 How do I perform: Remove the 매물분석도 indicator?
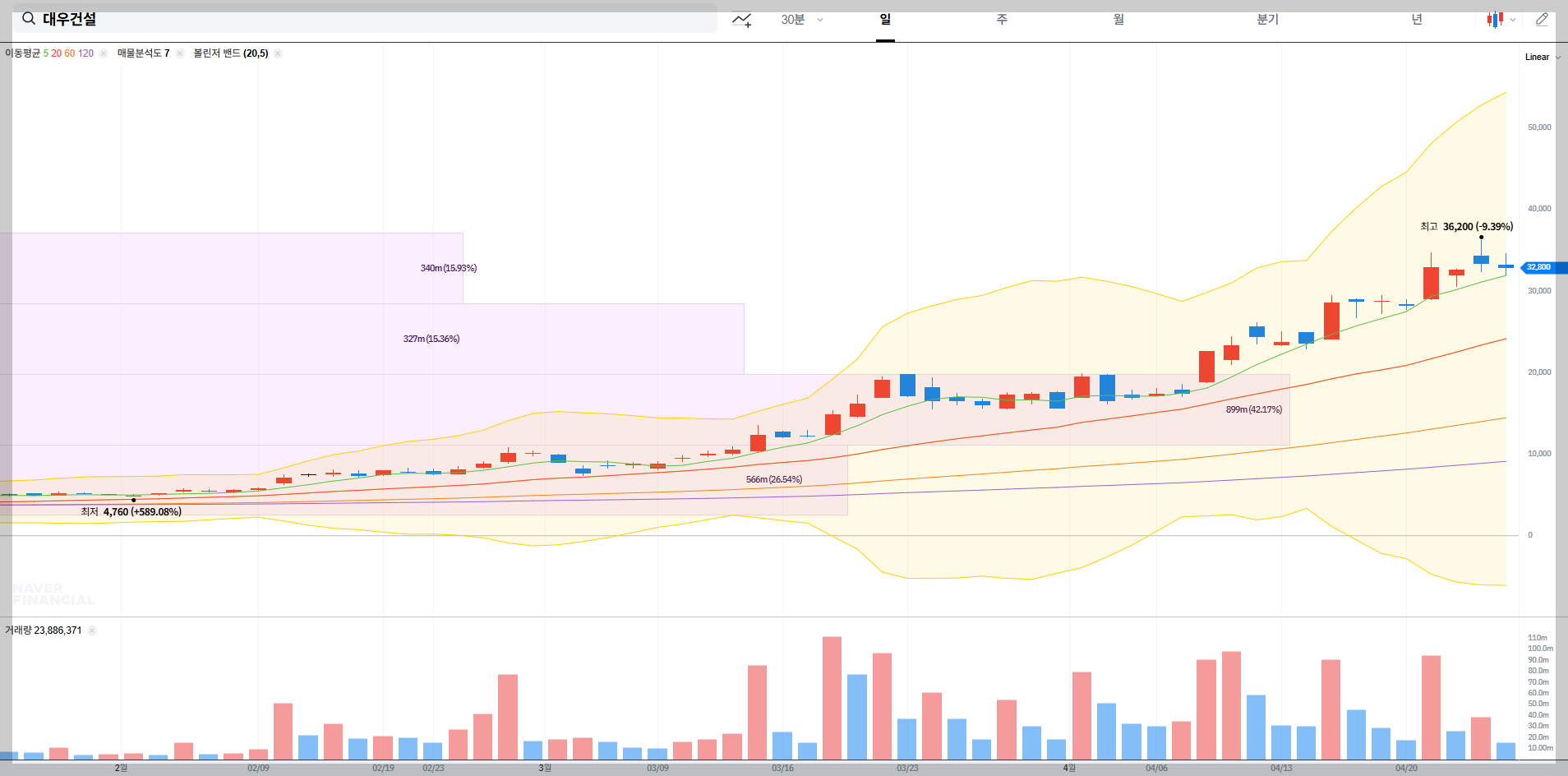(x=180, y=53)
